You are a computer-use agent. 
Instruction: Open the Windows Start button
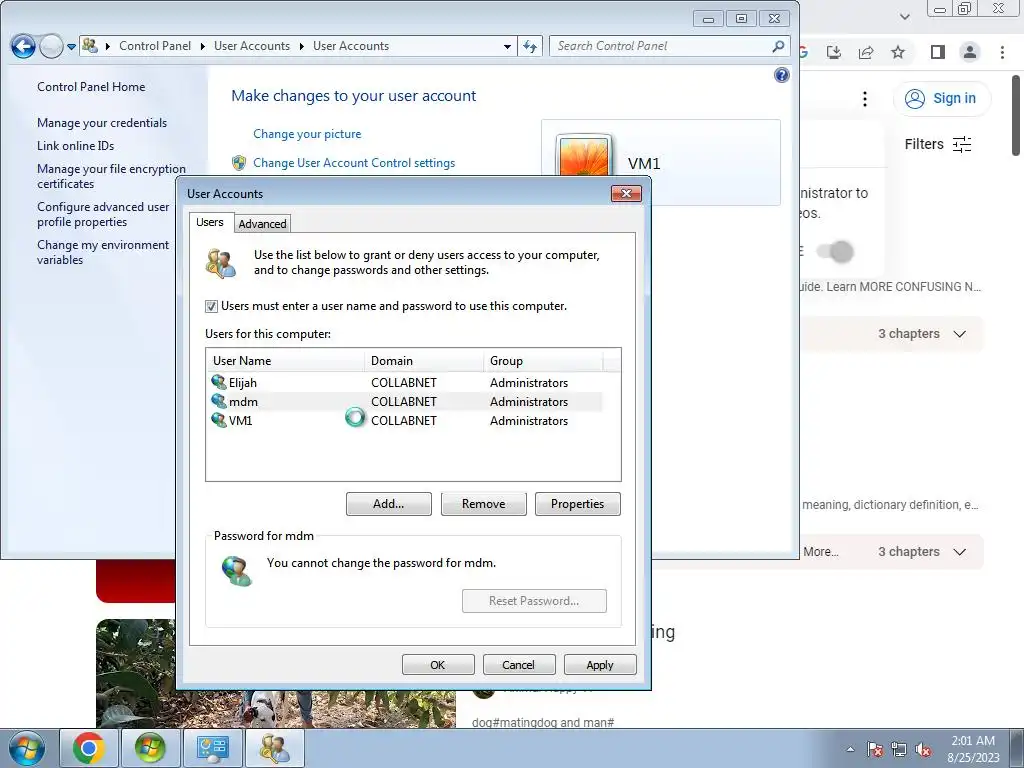(x=27, y=748)
